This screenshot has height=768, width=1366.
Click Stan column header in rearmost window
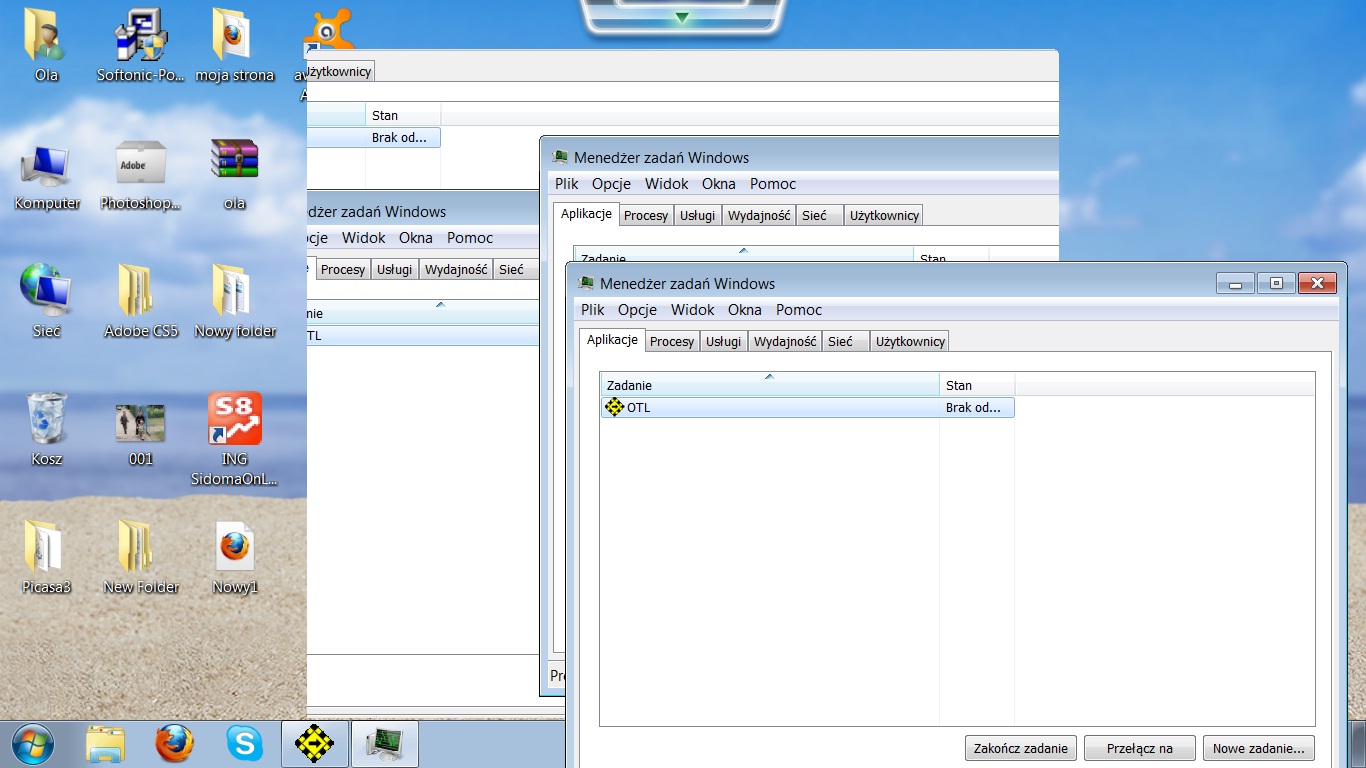(x=403, y=115)
